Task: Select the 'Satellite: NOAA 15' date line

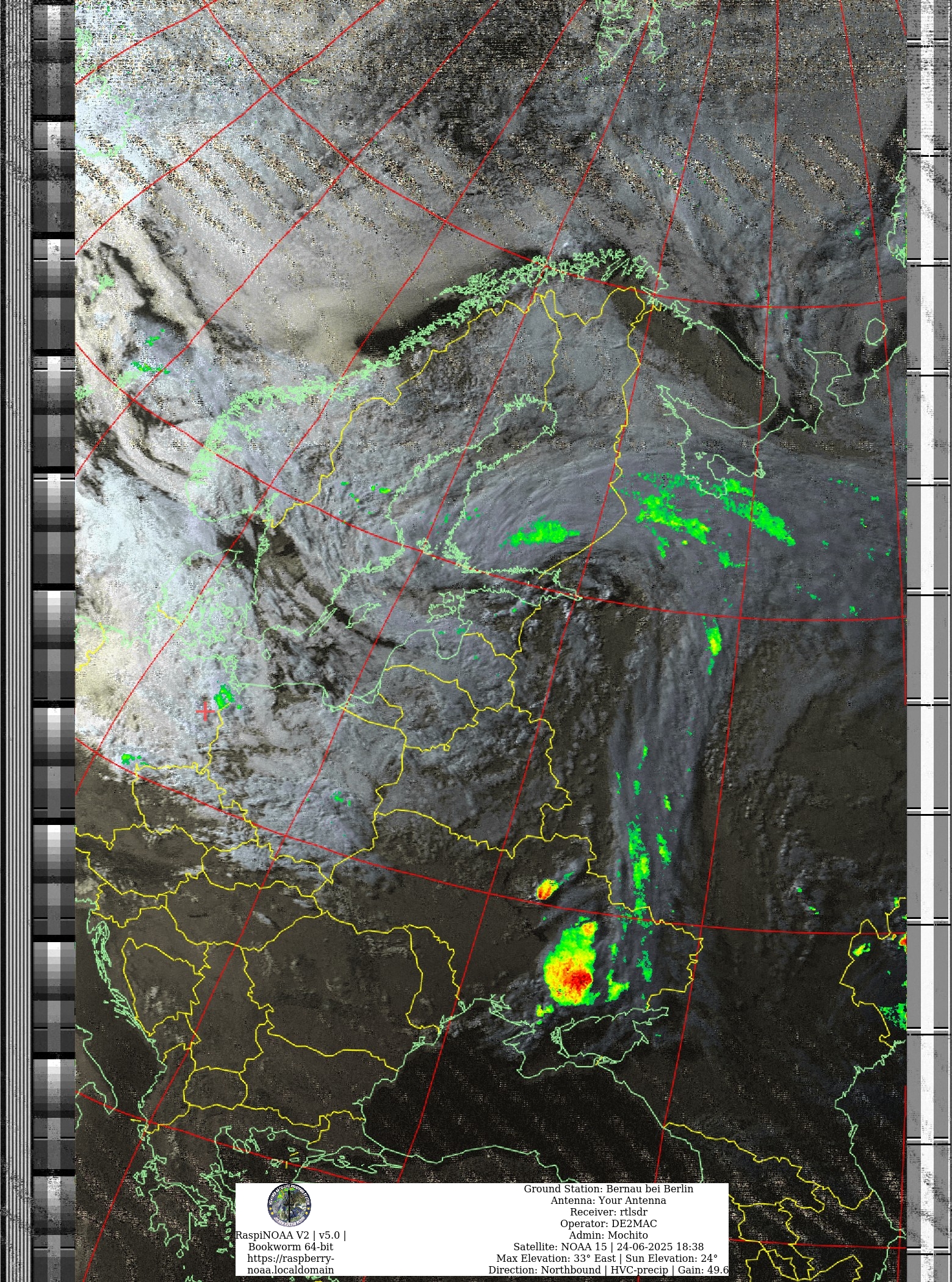Action: point(608,1247)
